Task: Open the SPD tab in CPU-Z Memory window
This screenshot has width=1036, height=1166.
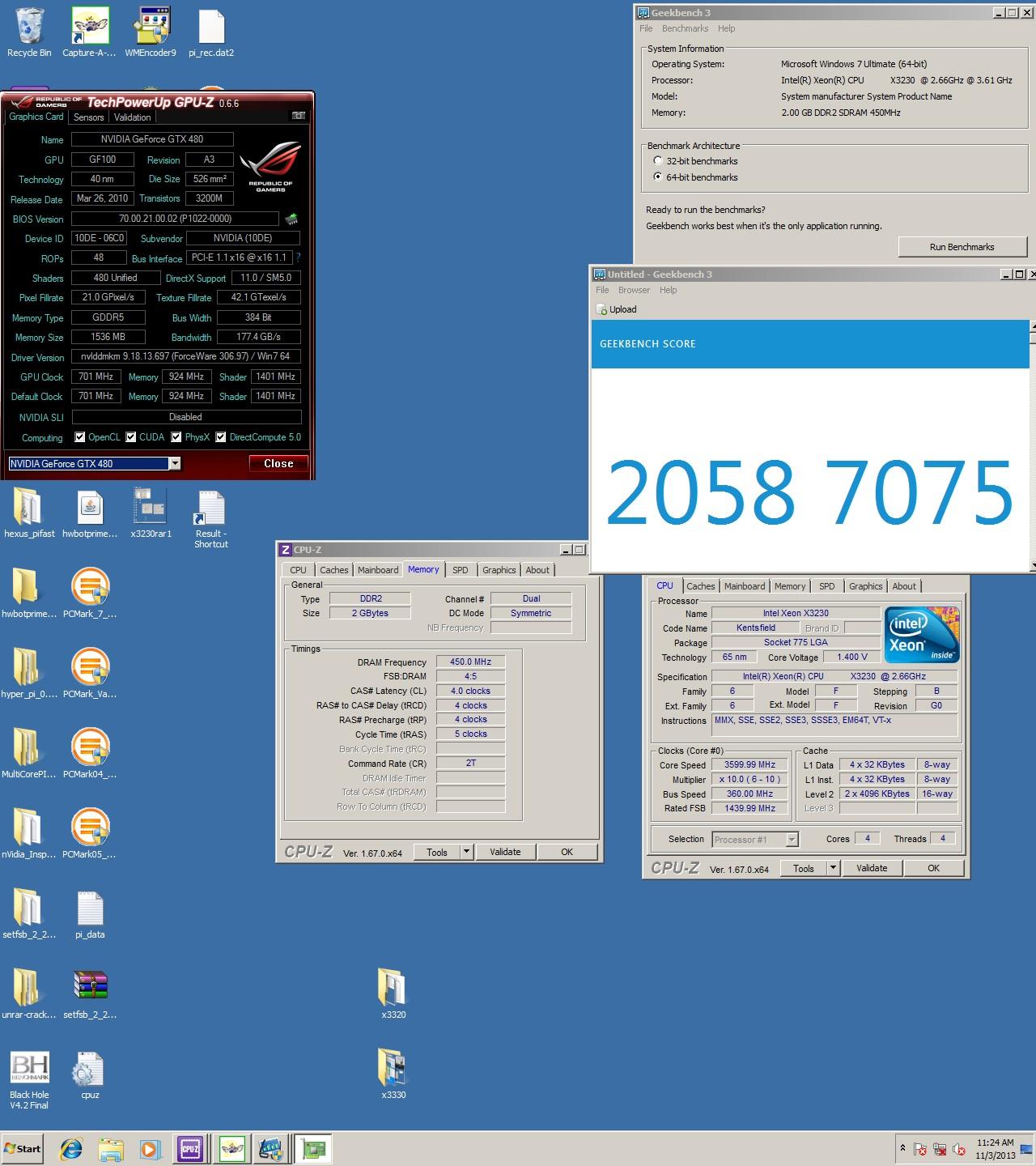Action: coord(461,570)
